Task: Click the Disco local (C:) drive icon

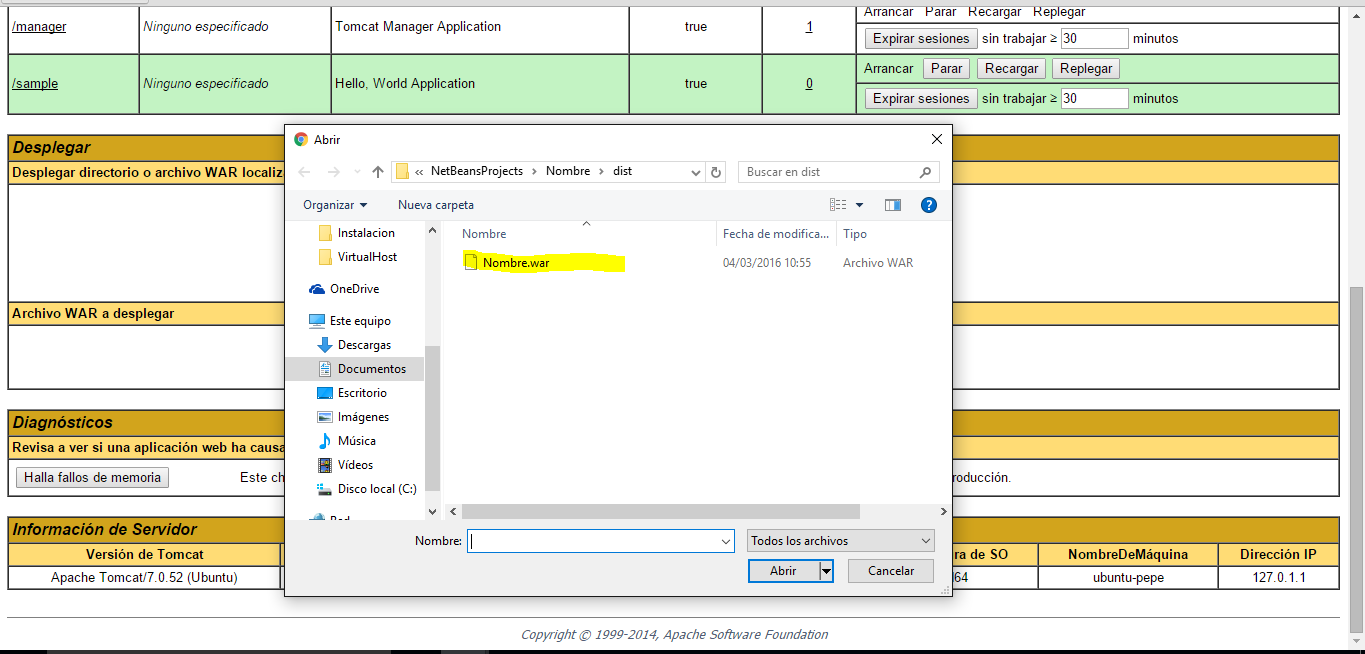Action: [x=325, y=489]
